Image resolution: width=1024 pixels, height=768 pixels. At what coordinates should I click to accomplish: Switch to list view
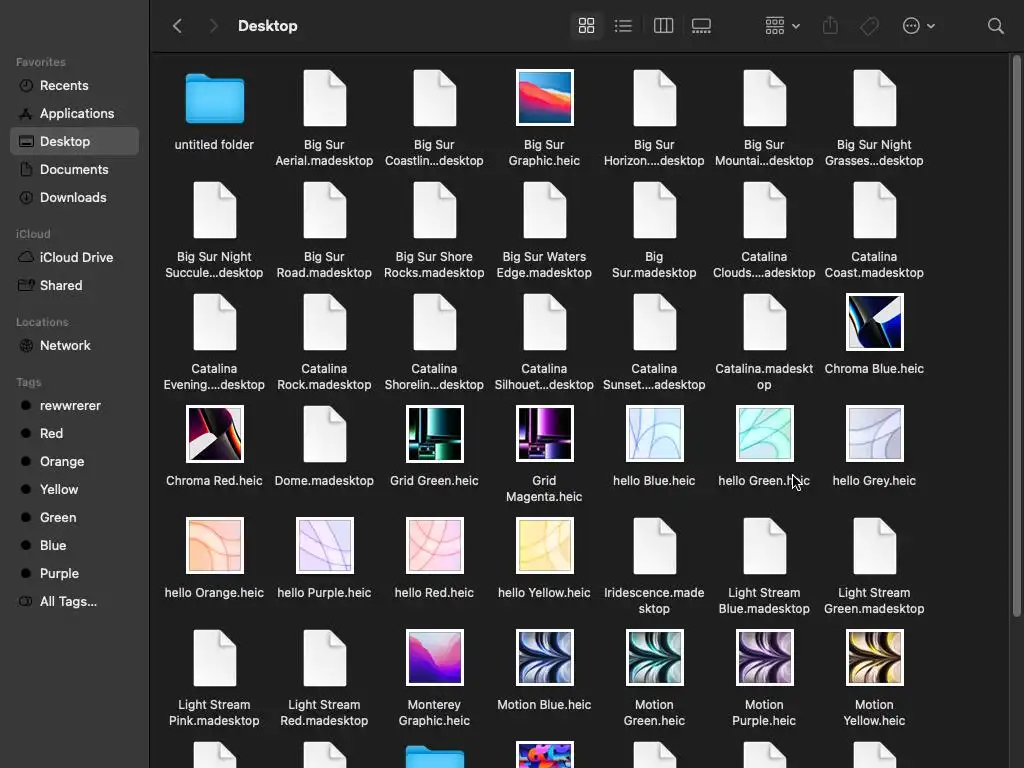(x=623, y=26)
